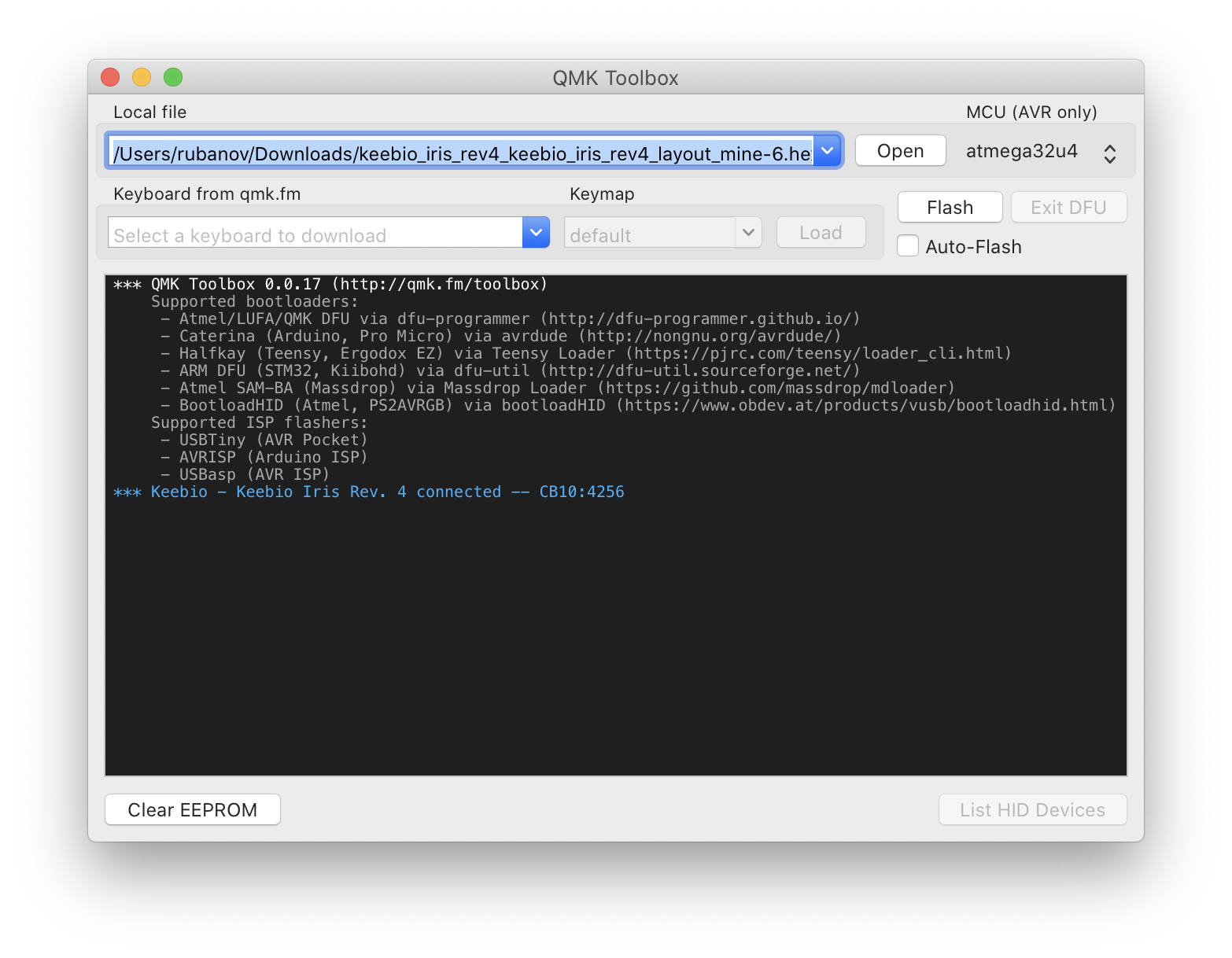The image size is (1232, 958).
Task: Click the Halfkay Teensy Loader log line
Action: click(586, 353)
